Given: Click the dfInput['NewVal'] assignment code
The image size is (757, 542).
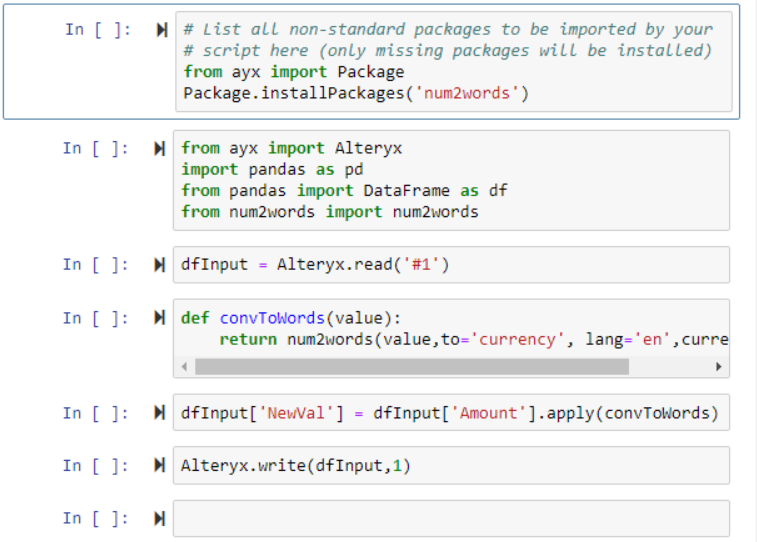Looking at the screenshot, I should click(449, 413).
